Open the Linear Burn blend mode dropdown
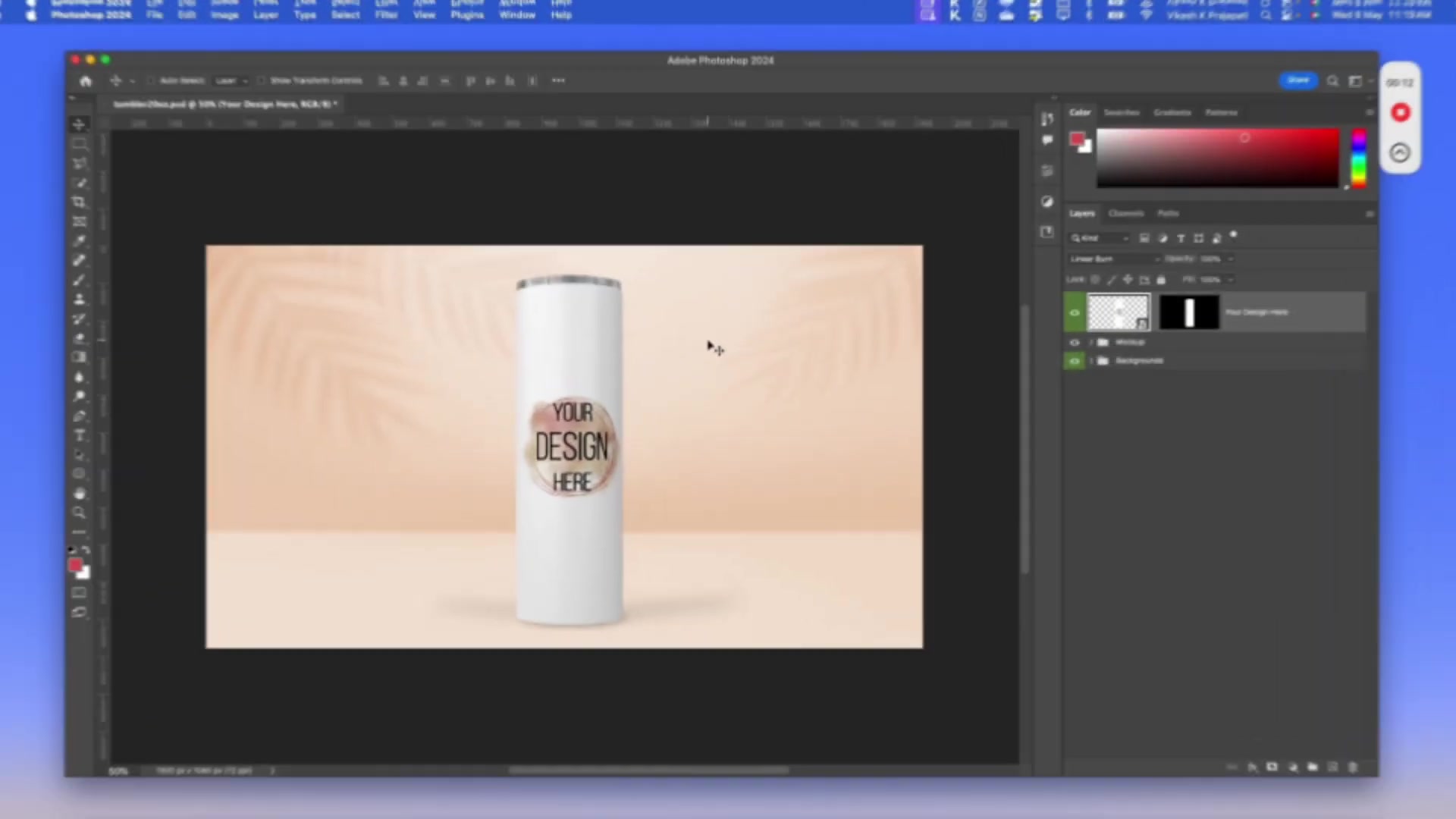The width and height of the screenshot is (1456, 819). point(1111,259)
